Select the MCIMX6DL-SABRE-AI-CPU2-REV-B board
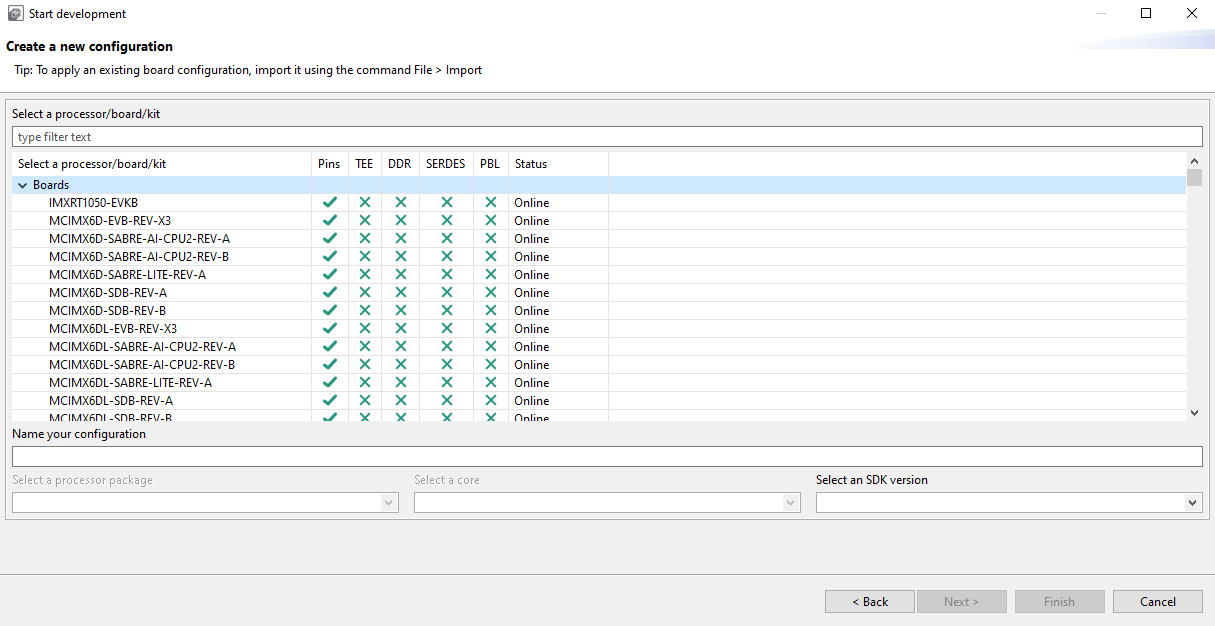Viewport: 1215px width, 626px height. pos(142,364)
